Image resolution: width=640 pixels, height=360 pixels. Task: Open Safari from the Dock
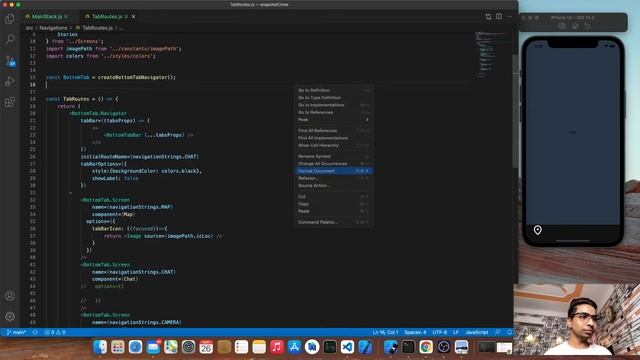pyautogui.click(x=135, y=347)
